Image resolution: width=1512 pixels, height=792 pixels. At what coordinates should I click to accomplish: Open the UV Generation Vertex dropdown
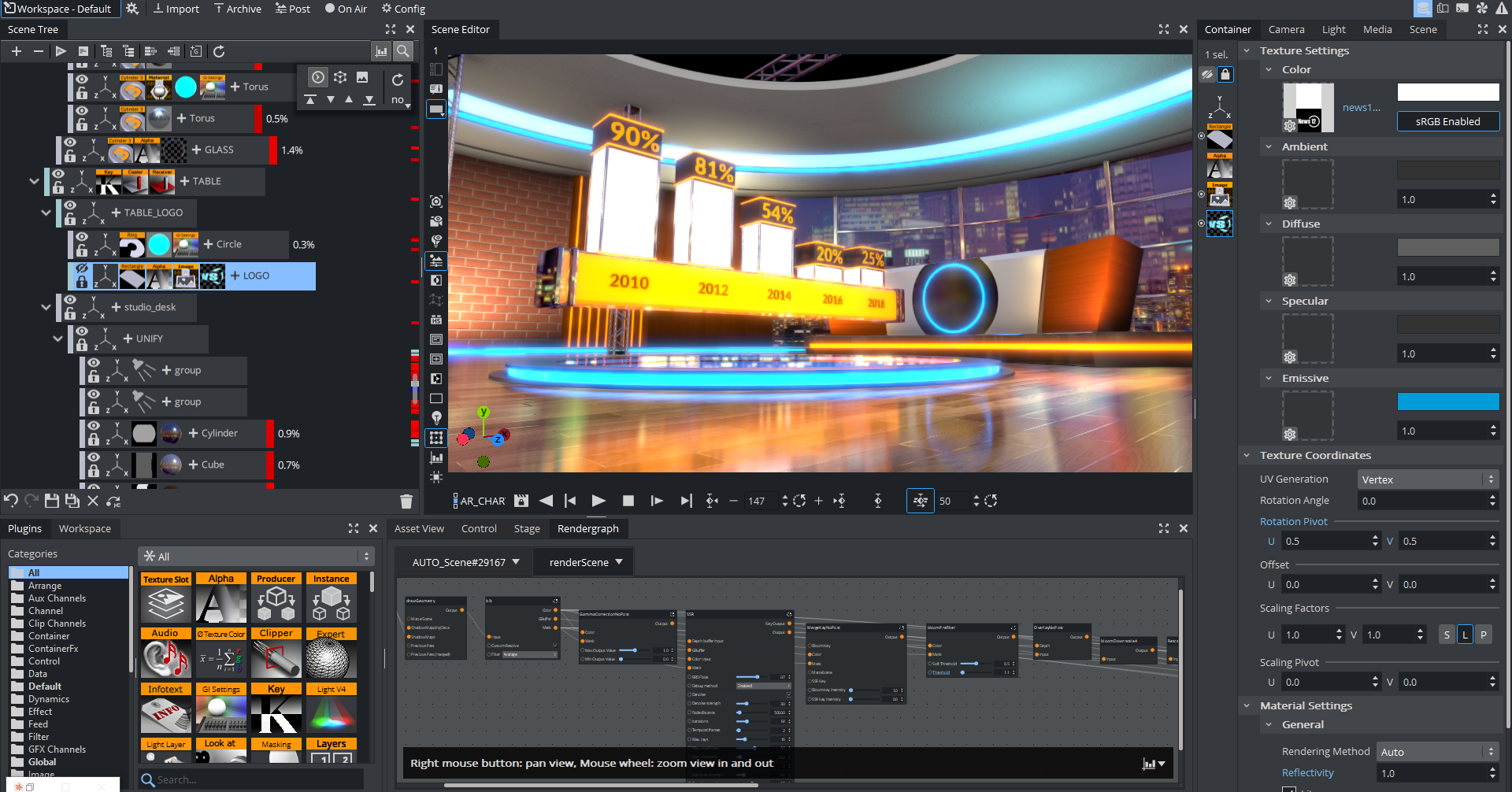tap(1427, 479)
